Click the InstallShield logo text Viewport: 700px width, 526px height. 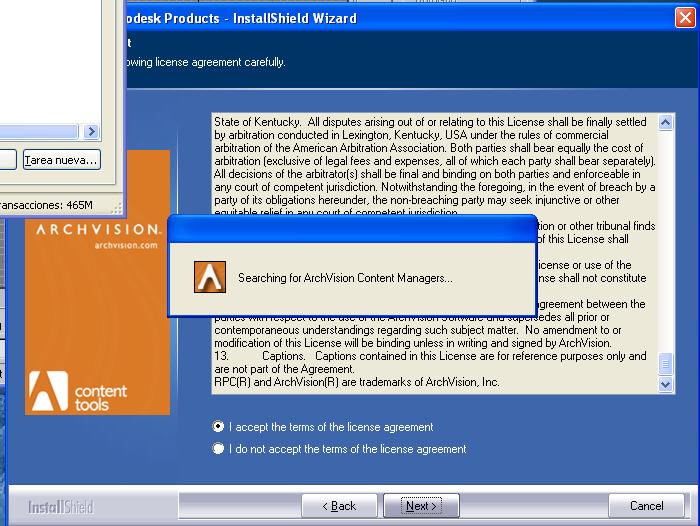[61, 507]
